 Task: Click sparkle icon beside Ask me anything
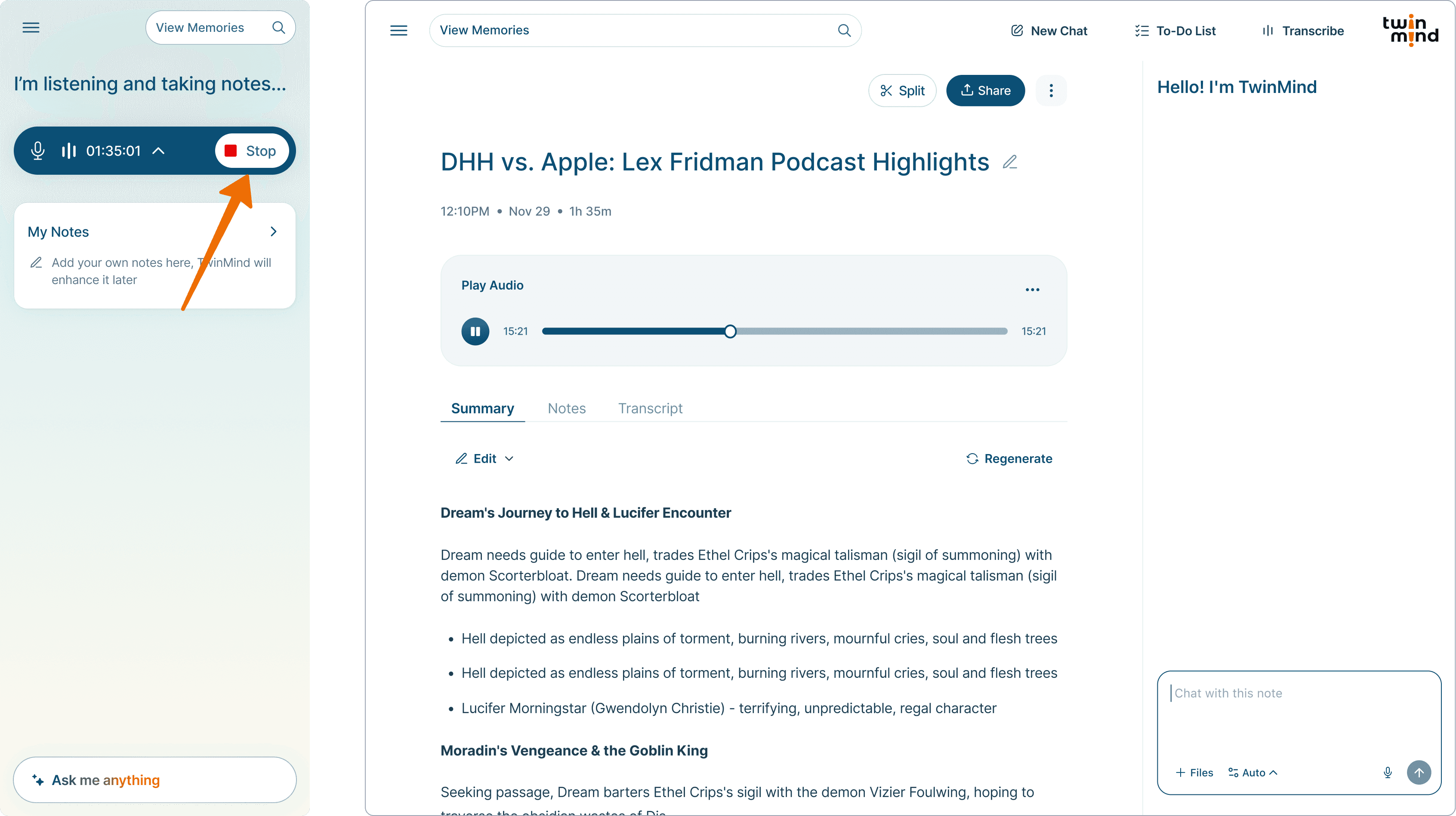pos(38,780)
